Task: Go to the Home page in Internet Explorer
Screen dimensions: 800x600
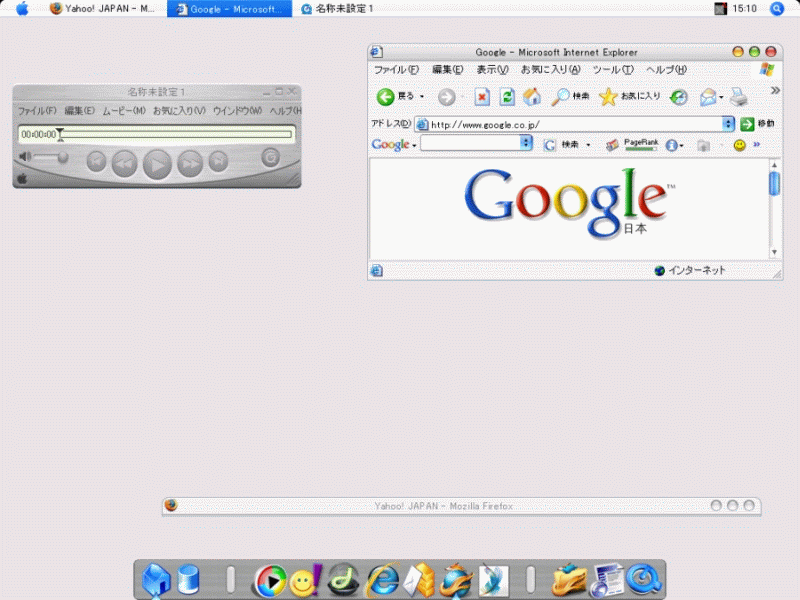Action: coord(532,96)
